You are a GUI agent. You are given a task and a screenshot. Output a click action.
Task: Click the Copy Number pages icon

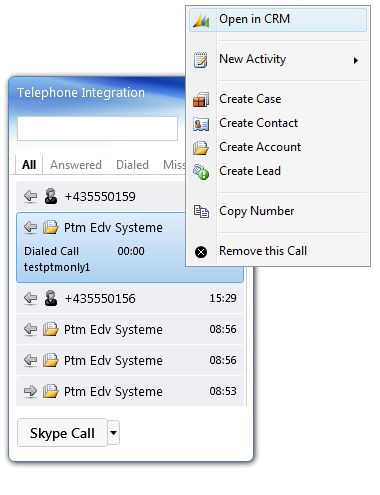(x=201, y=211)
